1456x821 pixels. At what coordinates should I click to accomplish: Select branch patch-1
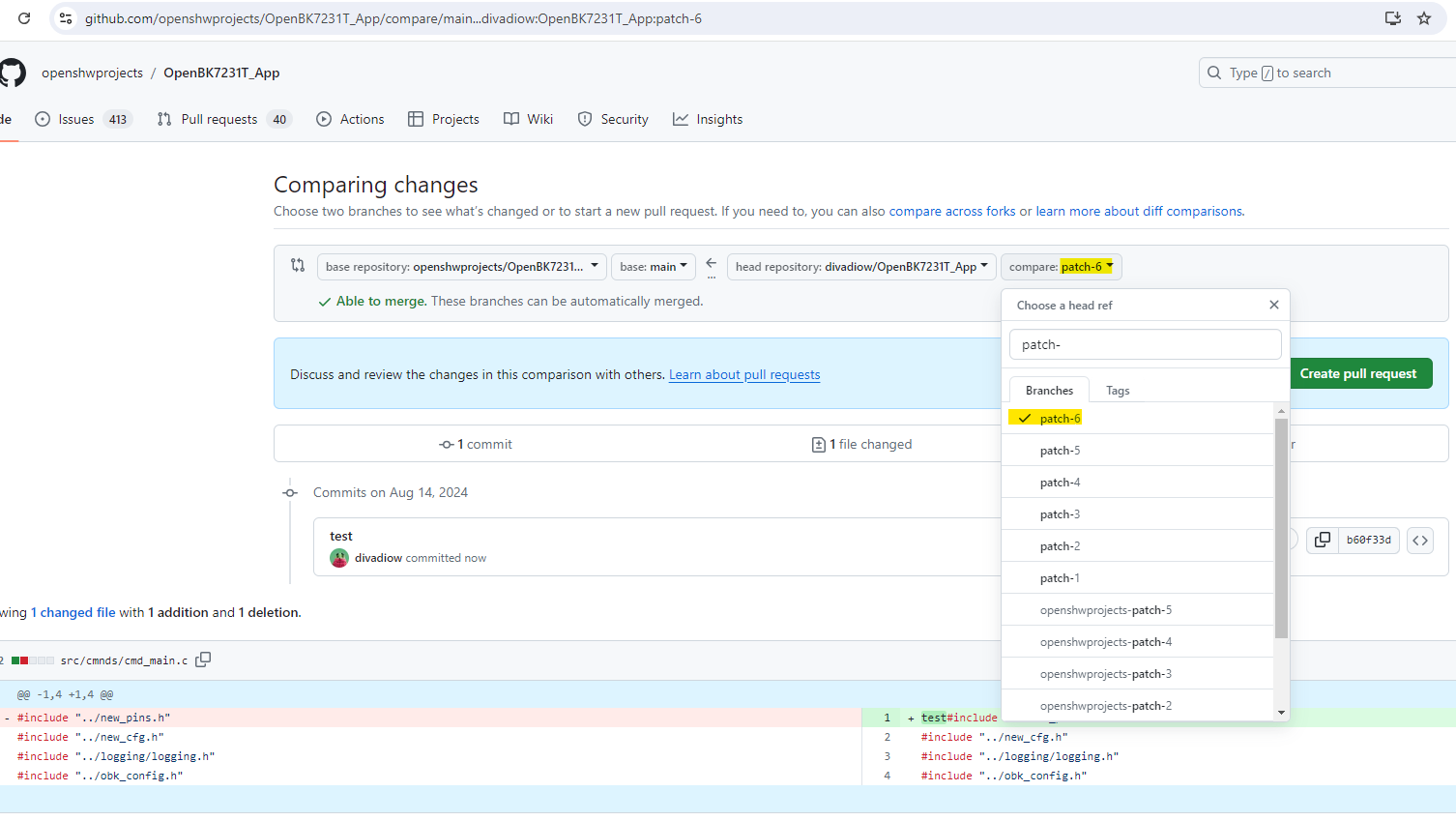point(1138,578)
